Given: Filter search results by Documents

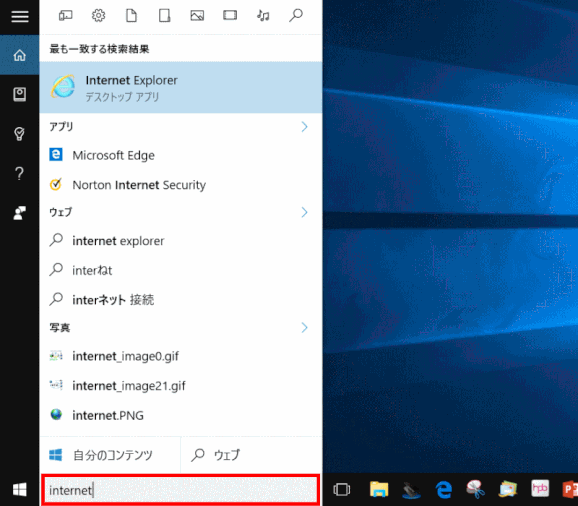Looking at the screenshot, I should coord(131,15).
